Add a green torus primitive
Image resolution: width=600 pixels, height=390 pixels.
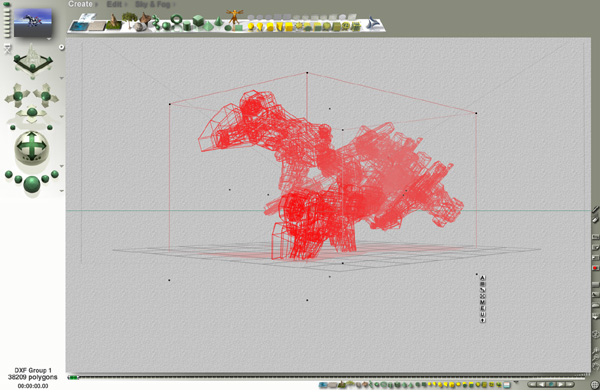(176, 20)
